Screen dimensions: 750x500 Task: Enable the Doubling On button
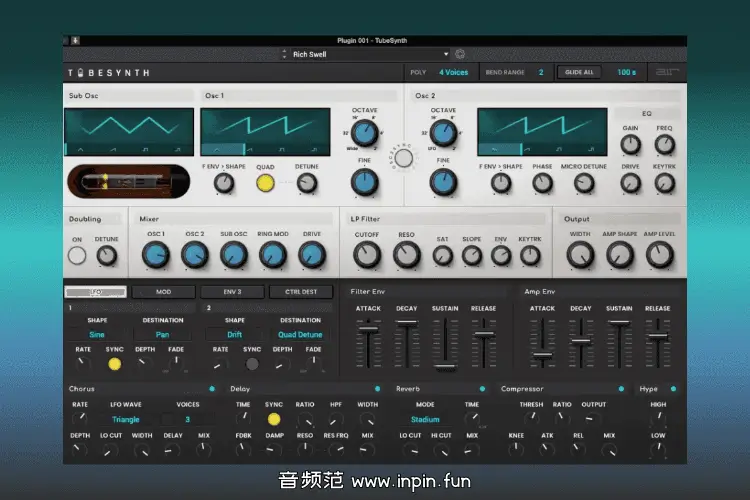77,255
